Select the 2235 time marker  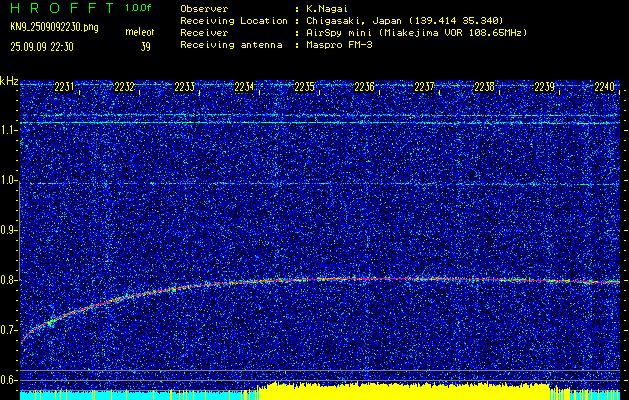[304, 87]
